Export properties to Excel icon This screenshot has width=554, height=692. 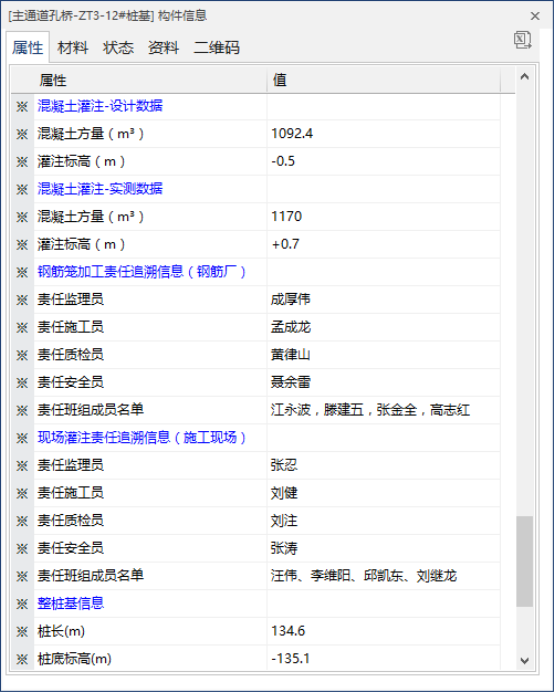[522, 40]
